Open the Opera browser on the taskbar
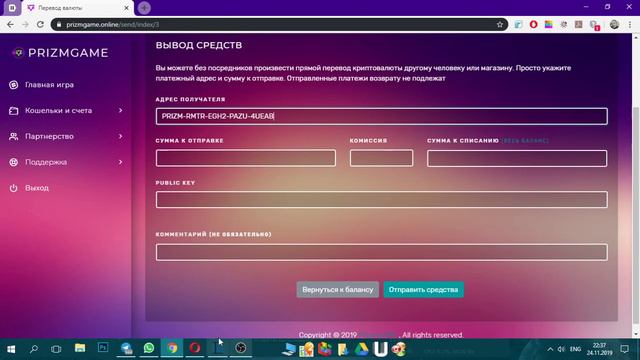 pos(195,348)
